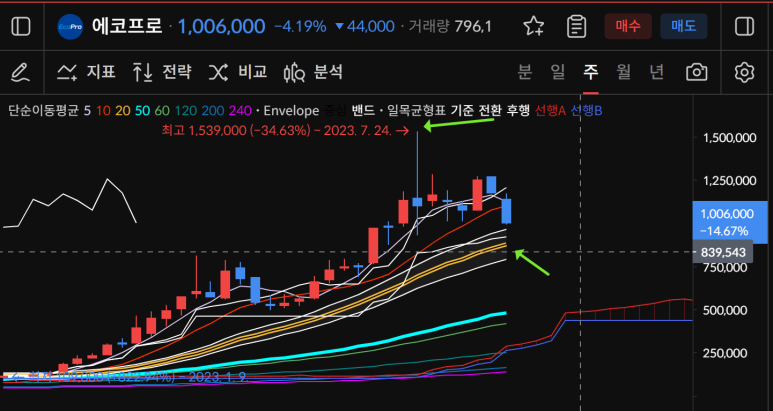Click the blue current price tag on axis

click(x=730, y=222)
